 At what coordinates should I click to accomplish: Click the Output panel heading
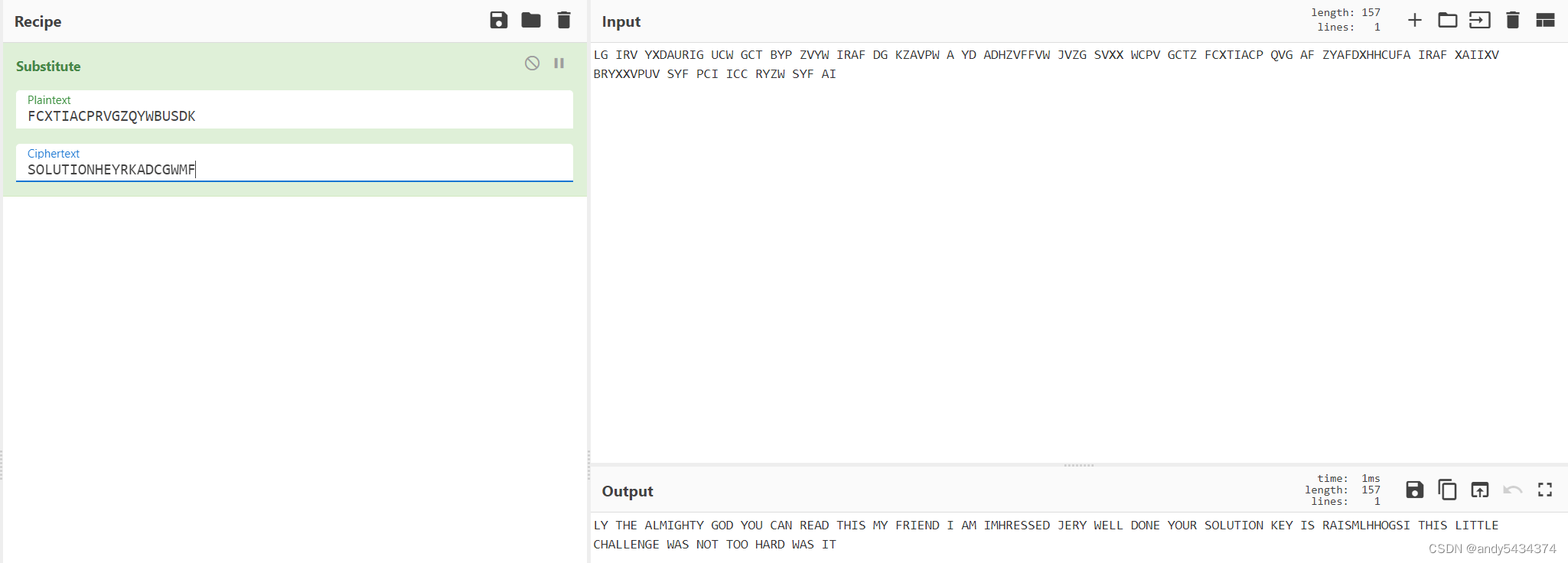(x=628, y=491)
